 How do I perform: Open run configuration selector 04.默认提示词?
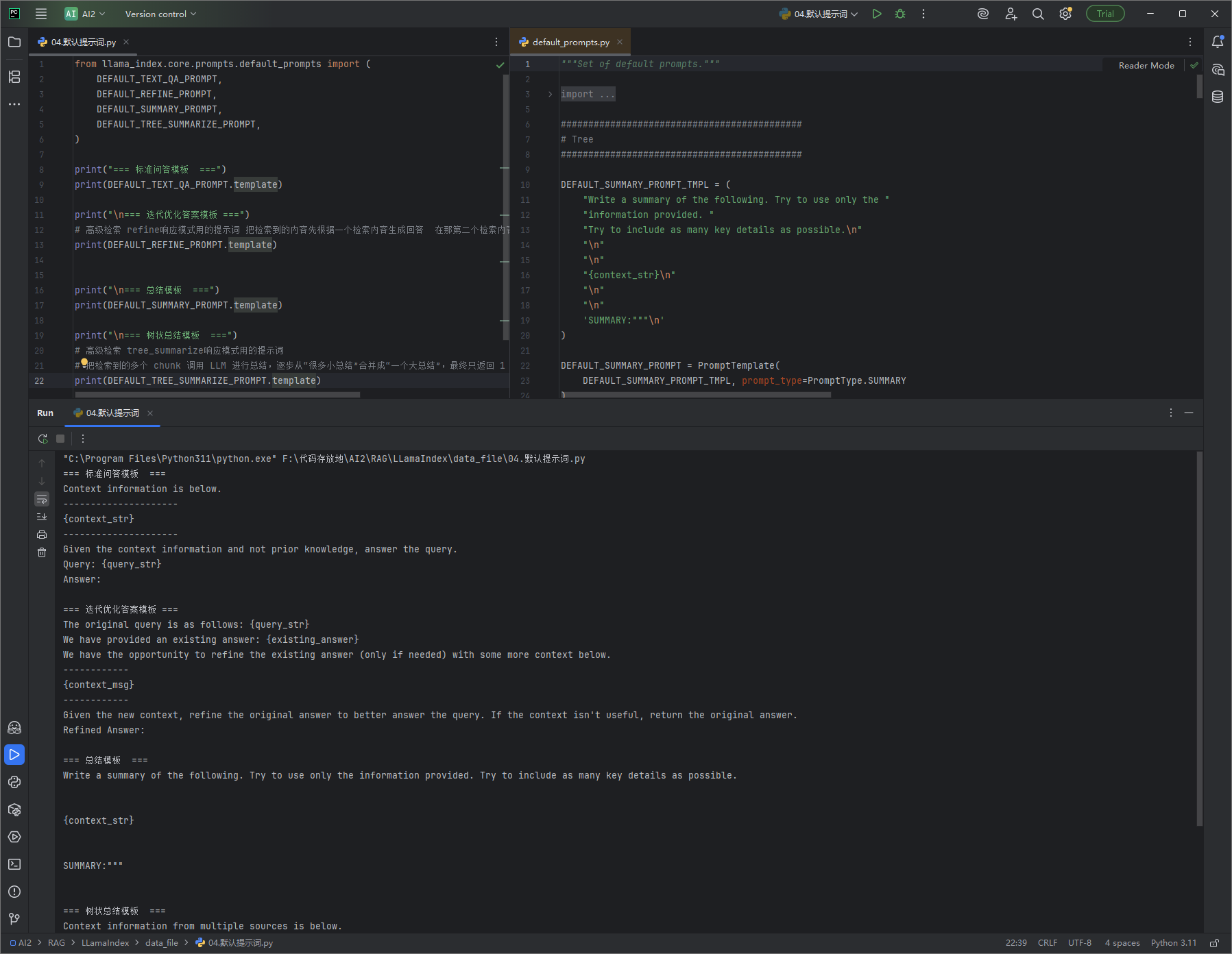[819, 14]
